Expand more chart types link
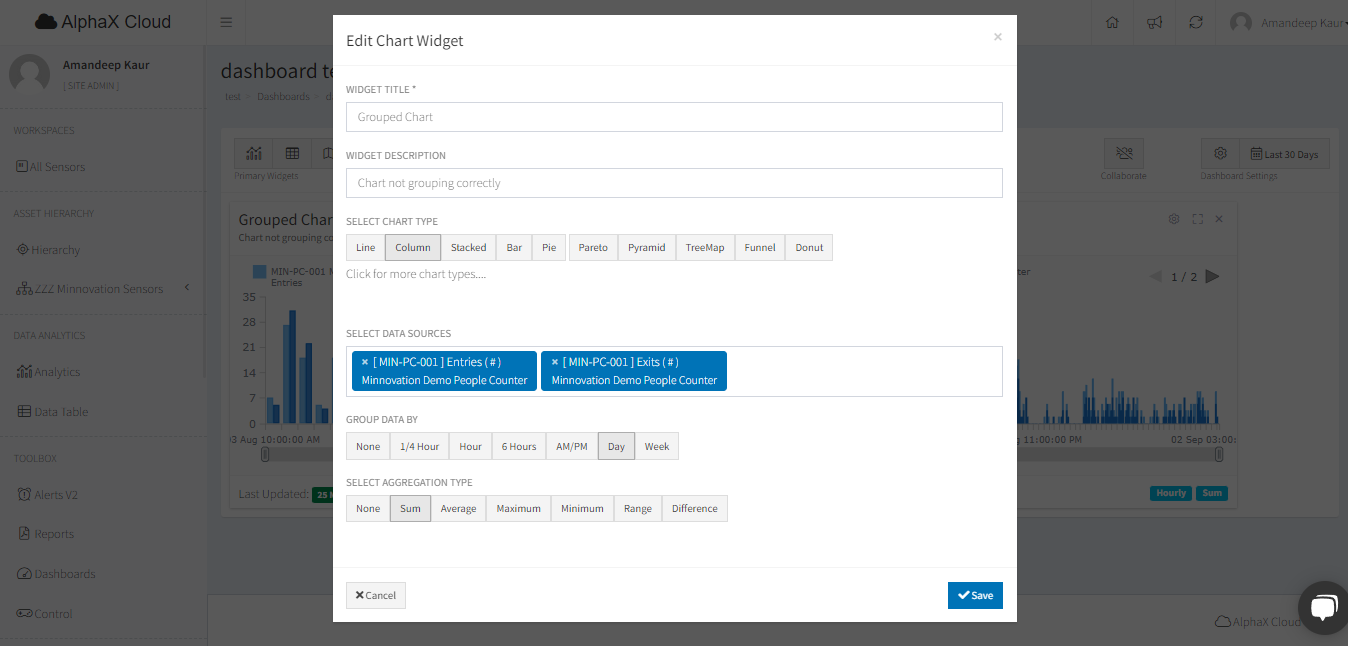Image resolution: width=1348 pixels, height=646 pixels. pyautogui.click(x=416, y=274)
